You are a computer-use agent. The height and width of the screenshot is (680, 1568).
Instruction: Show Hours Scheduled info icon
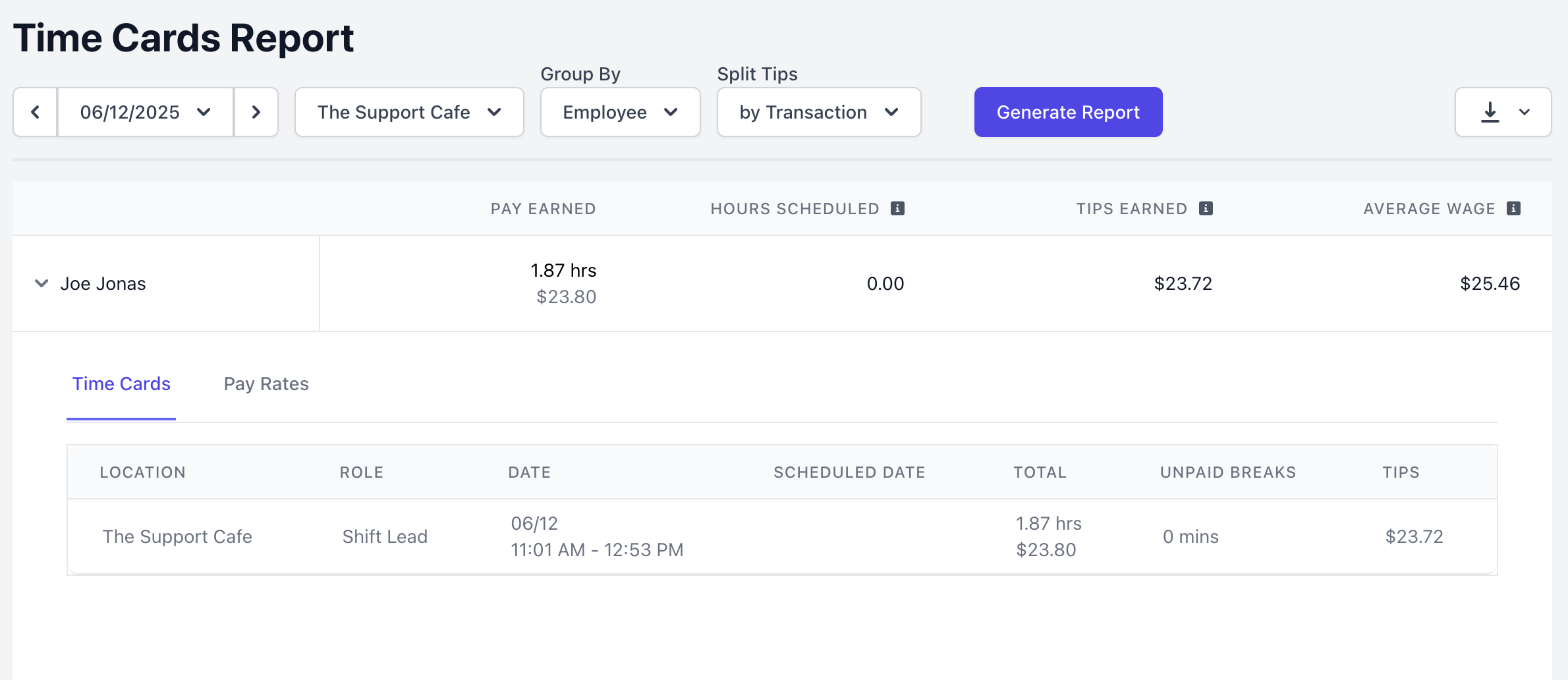(x=897, y=209)
